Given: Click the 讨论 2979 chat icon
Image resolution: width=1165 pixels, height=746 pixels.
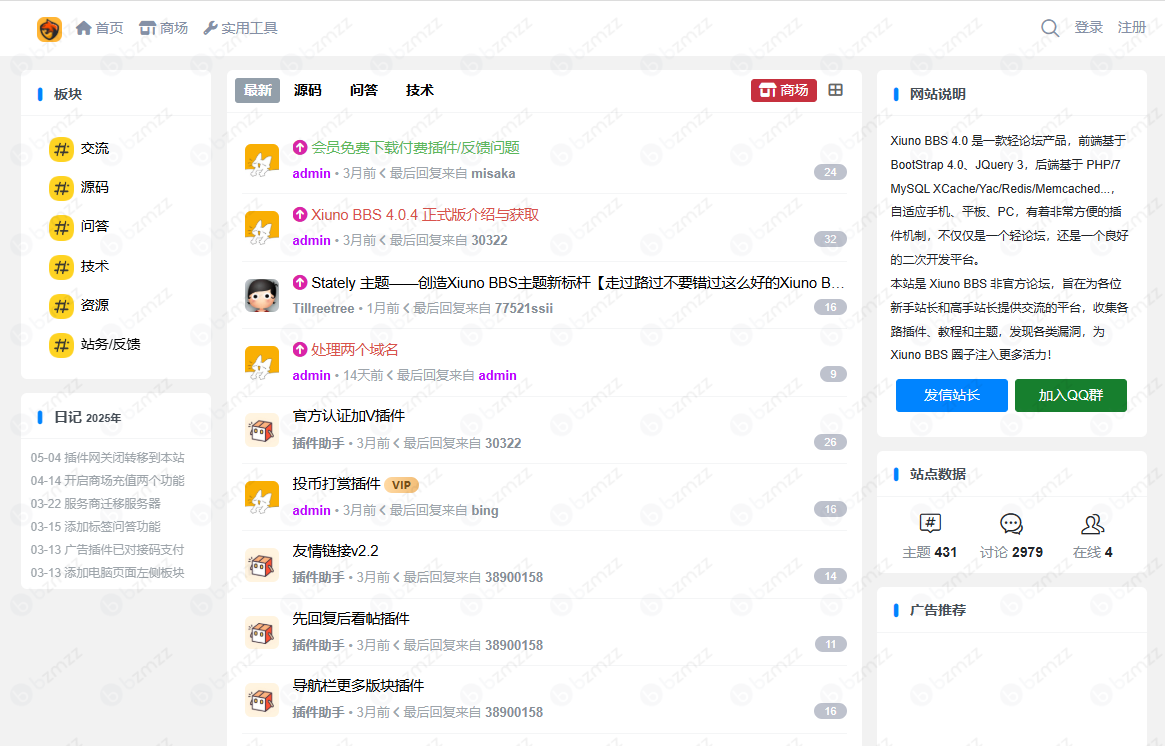Looking at the screenshot, I should point(1011,524).
